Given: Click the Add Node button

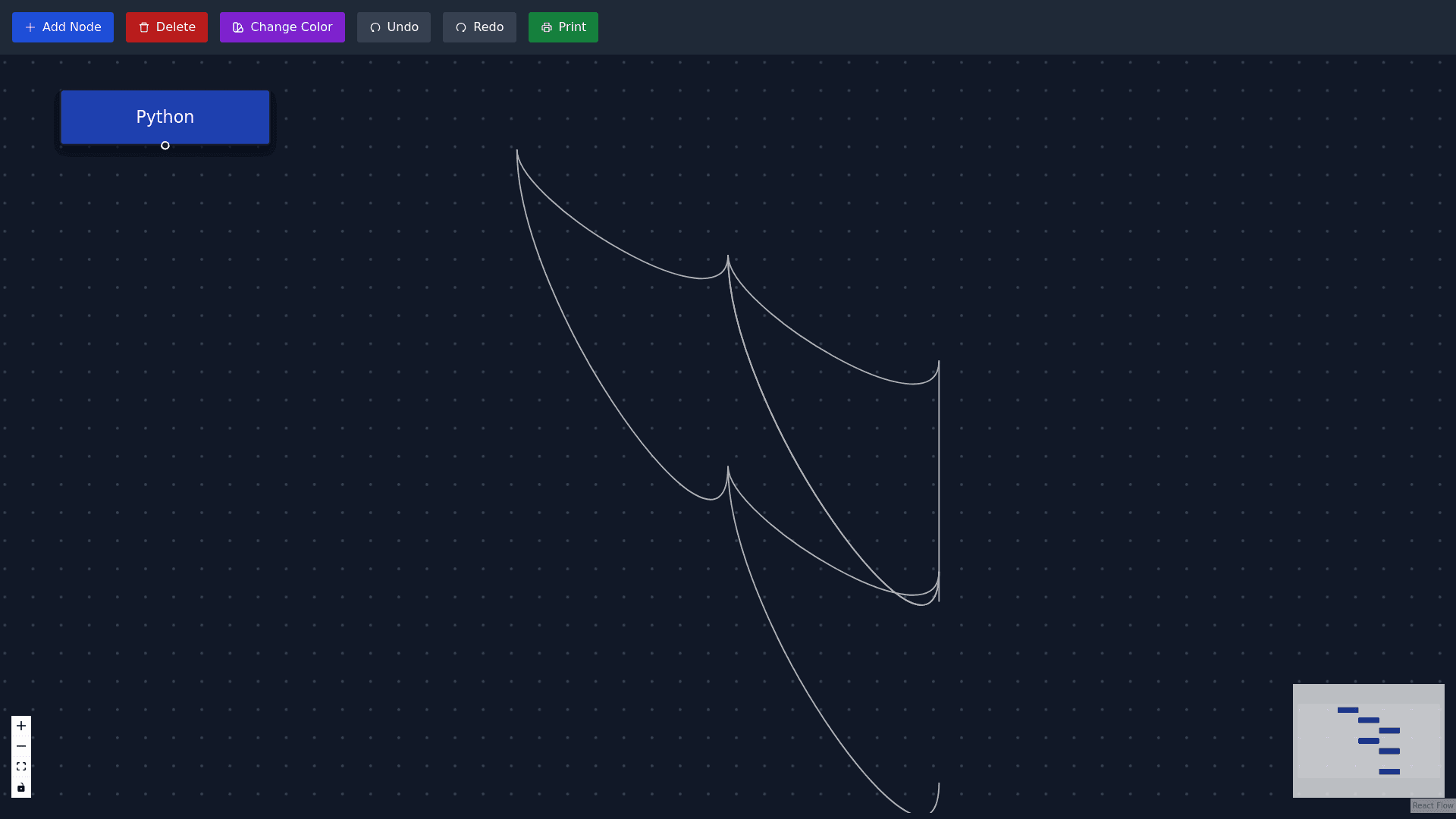Looking at the screenshot, I should (x=63, y=27).
